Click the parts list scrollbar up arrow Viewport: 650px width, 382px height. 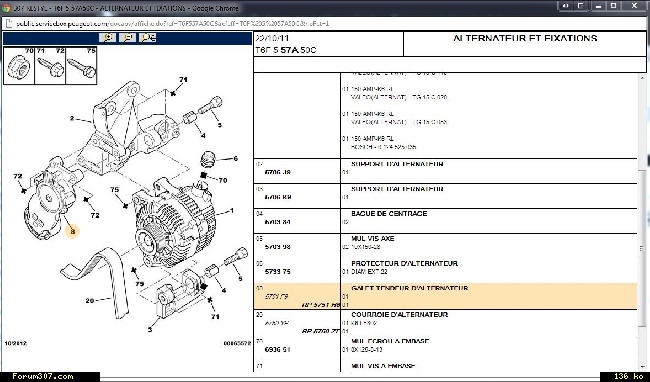coord(643,77)
